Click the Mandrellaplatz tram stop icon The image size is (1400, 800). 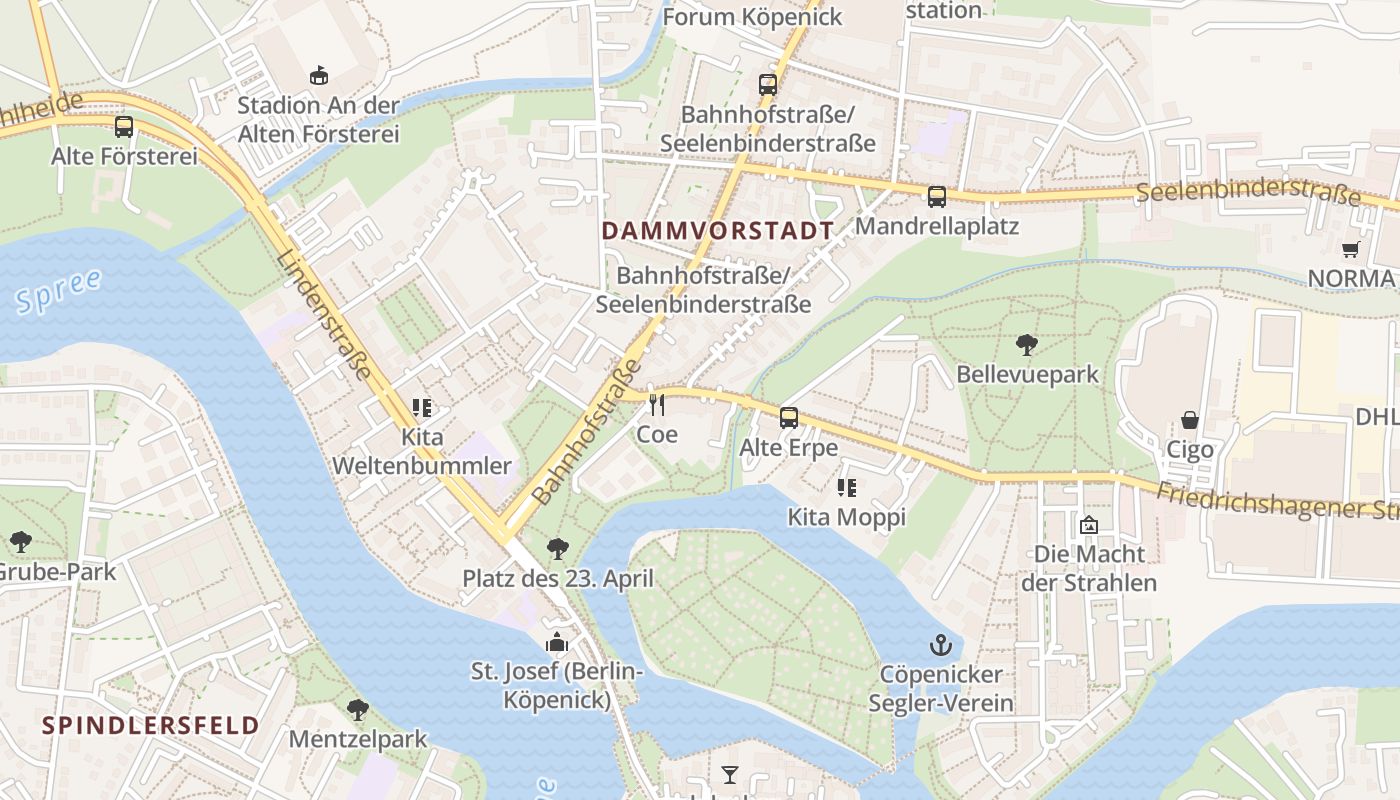coord(937,197)
